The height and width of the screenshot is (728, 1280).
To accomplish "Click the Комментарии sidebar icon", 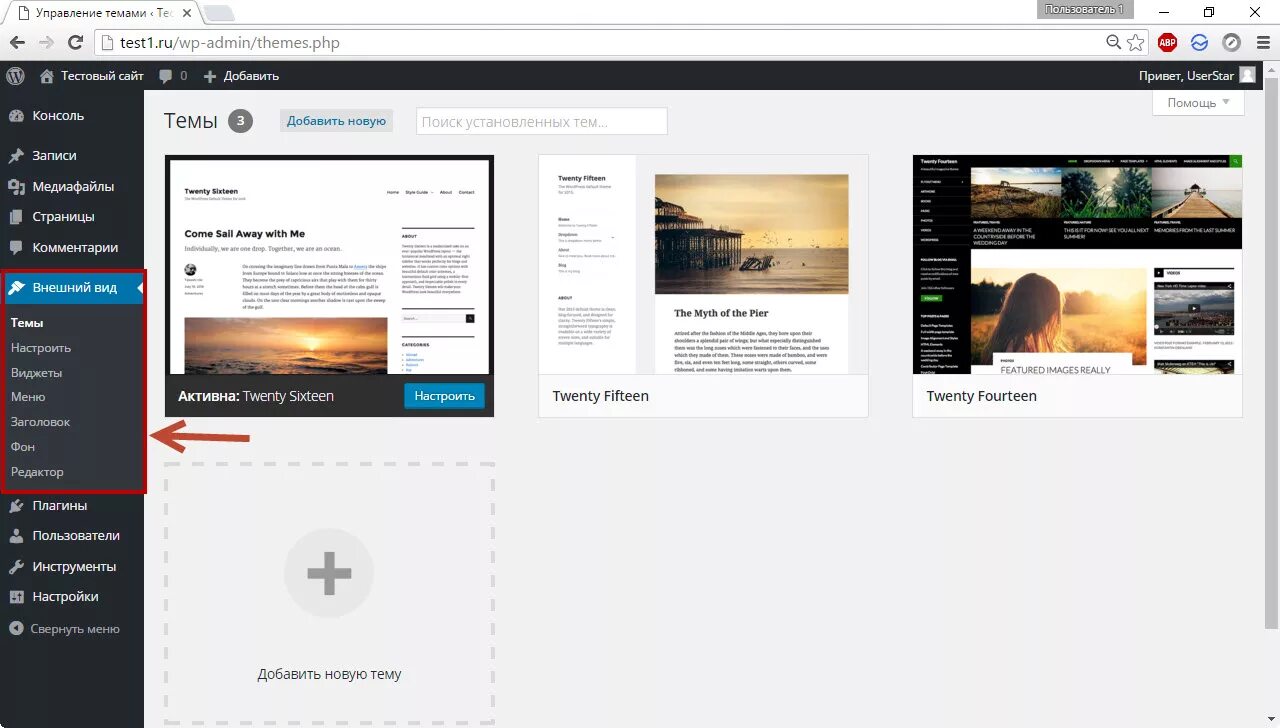I will click(x=16, y=248).
